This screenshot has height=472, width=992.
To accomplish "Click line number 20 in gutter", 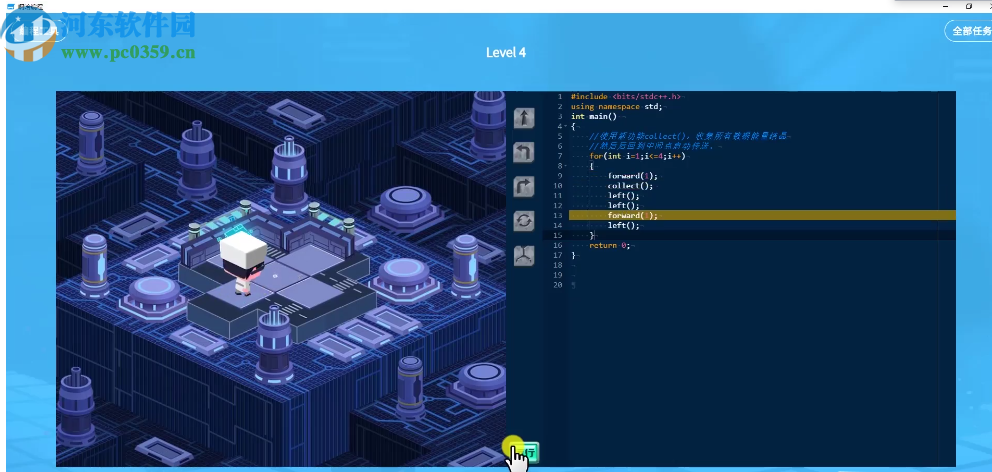I will 557,285.
